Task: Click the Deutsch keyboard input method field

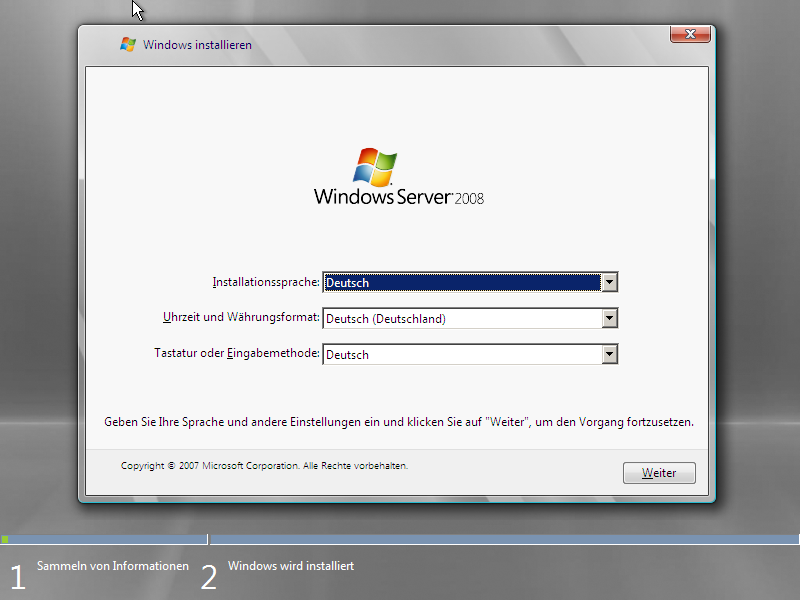Action: (x=461, y=355)
